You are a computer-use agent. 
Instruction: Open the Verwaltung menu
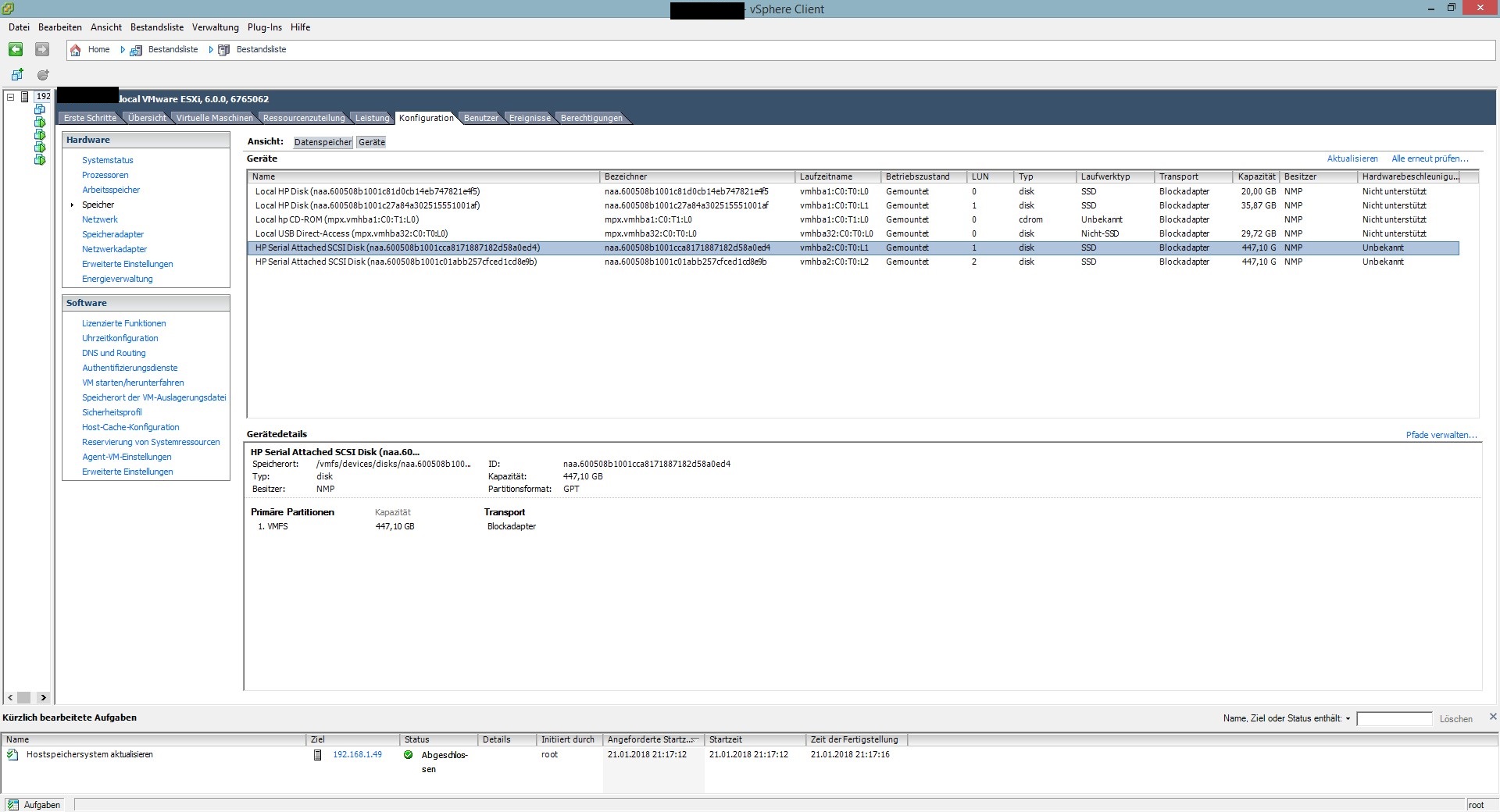215,27
